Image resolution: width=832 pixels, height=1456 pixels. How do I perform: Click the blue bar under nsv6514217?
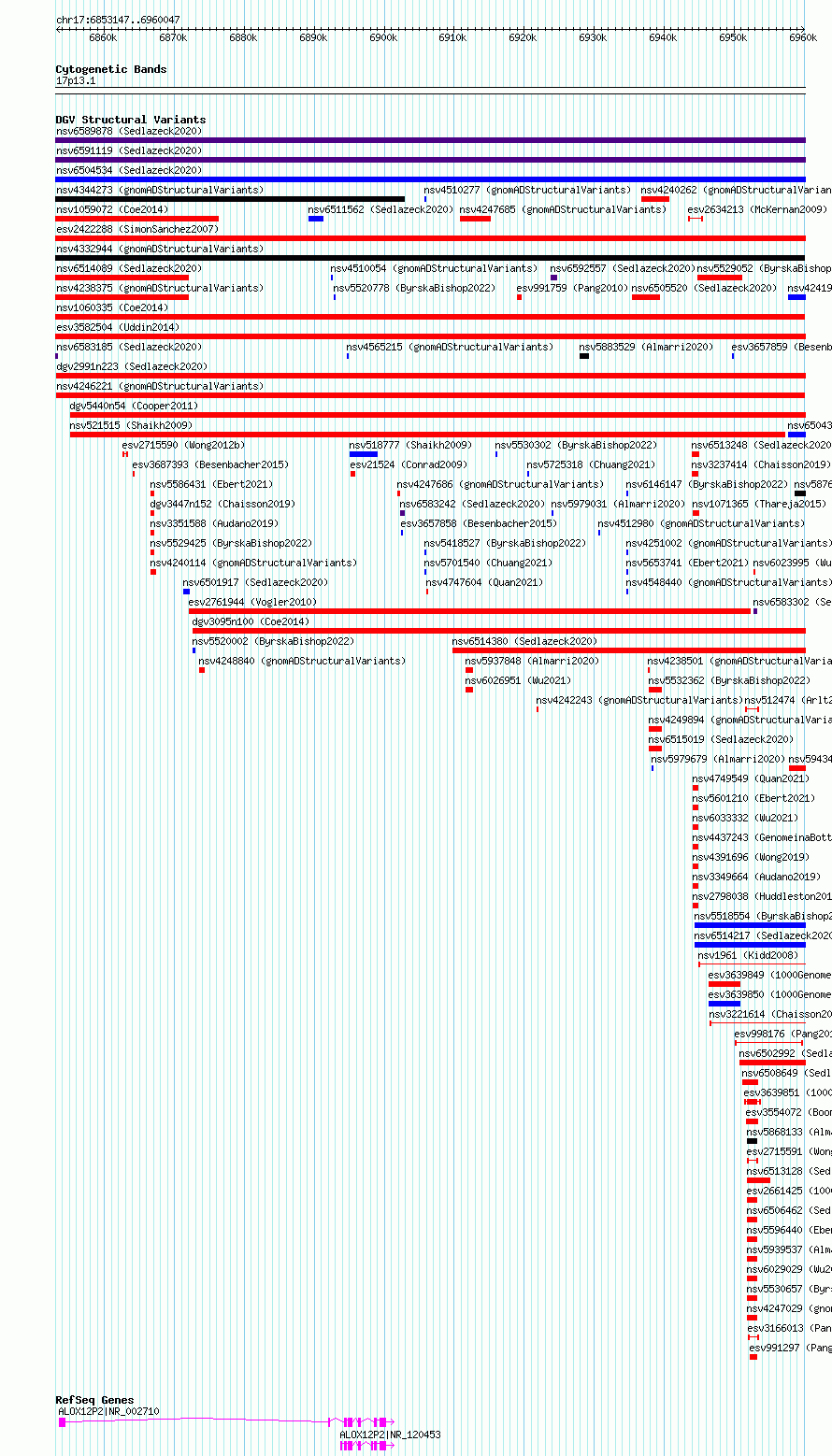[x=750, y=945]
